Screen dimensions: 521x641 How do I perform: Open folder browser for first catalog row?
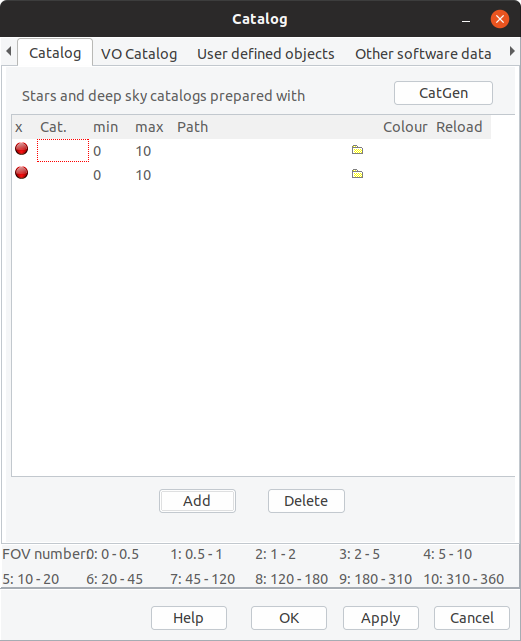click(x=357, y=150)
